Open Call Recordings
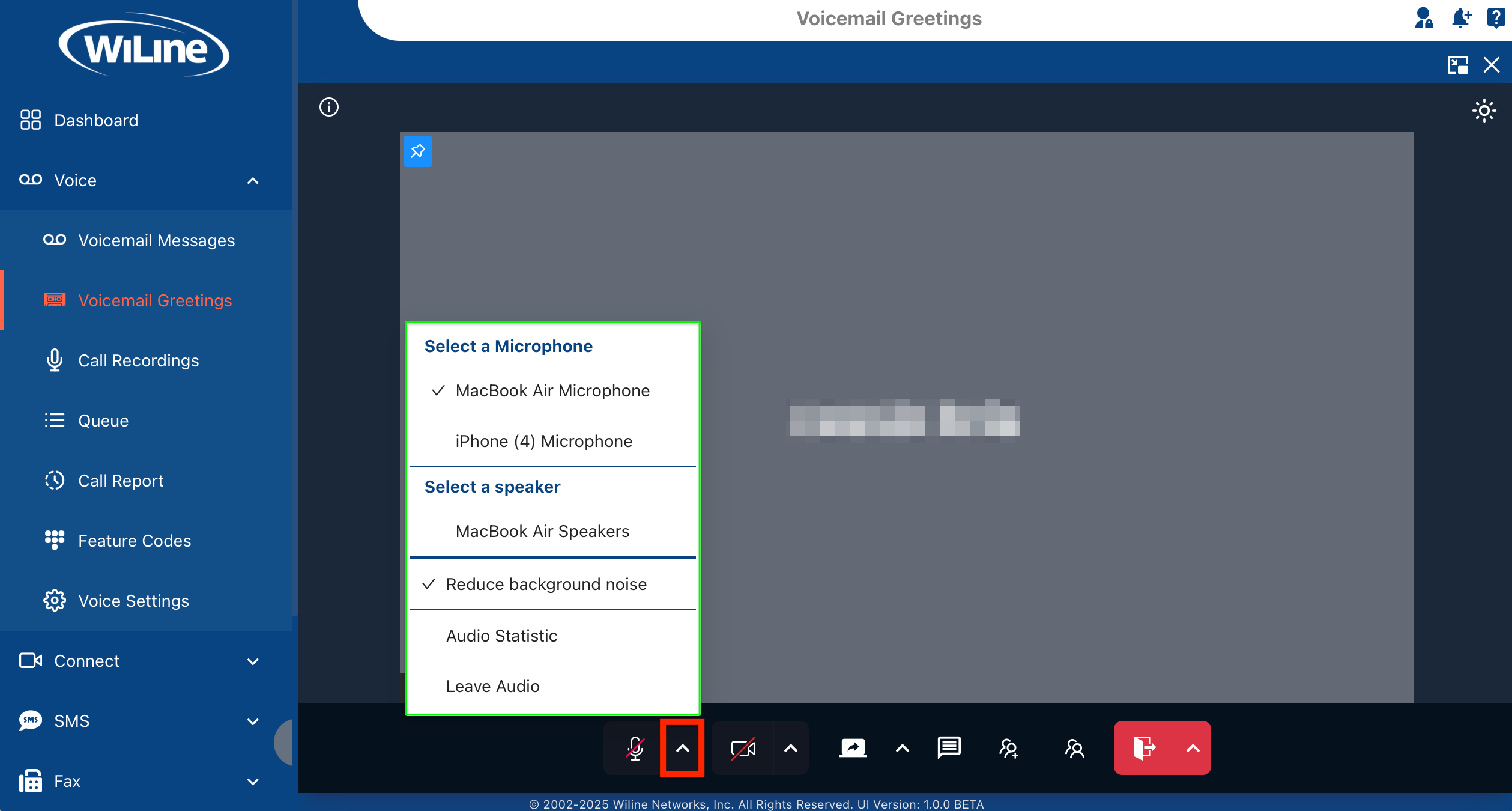Image resolution: width=1512 pixels, height=811 pixels. pyautogui.click(x=138, y=360)
